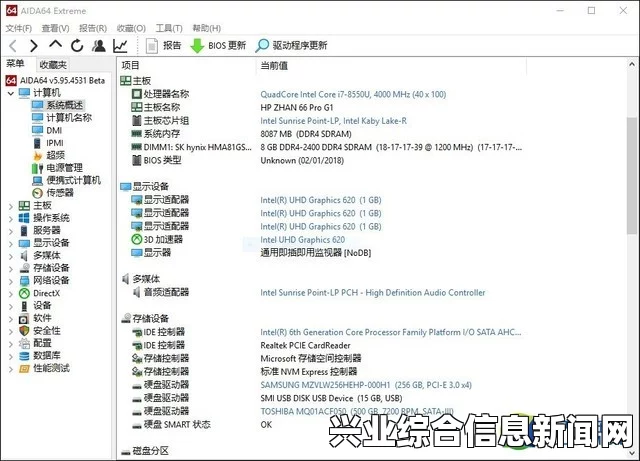Open the 文件(F) menu
The image size is (640, 461).
click(18, 28)
